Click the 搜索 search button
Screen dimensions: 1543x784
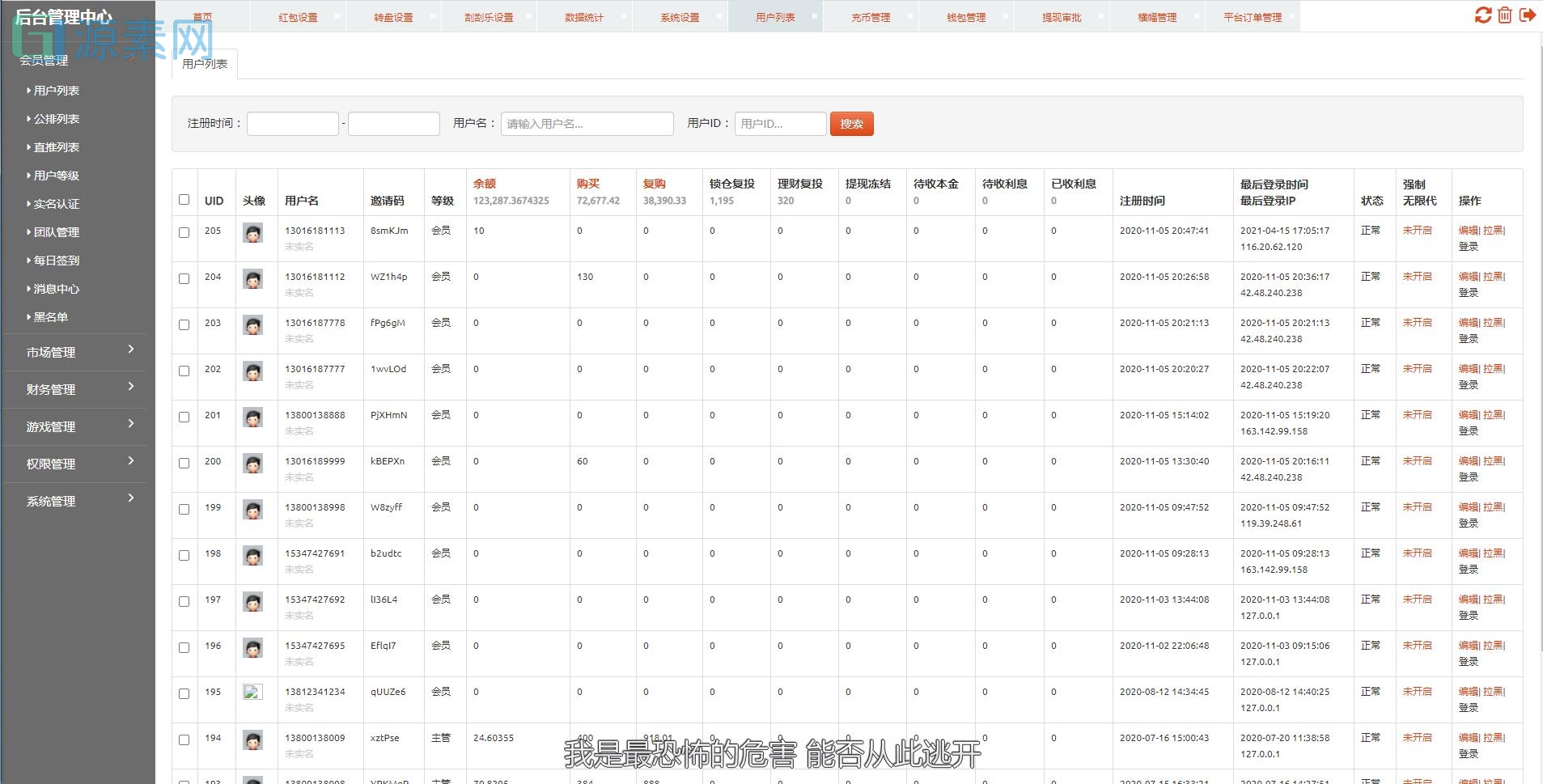coord(851,123)
